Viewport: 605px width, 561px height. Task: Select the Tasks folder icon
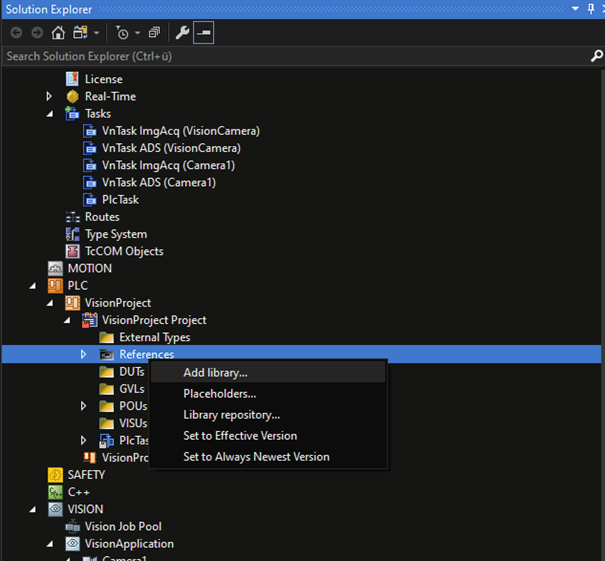(x=72, y=113)
